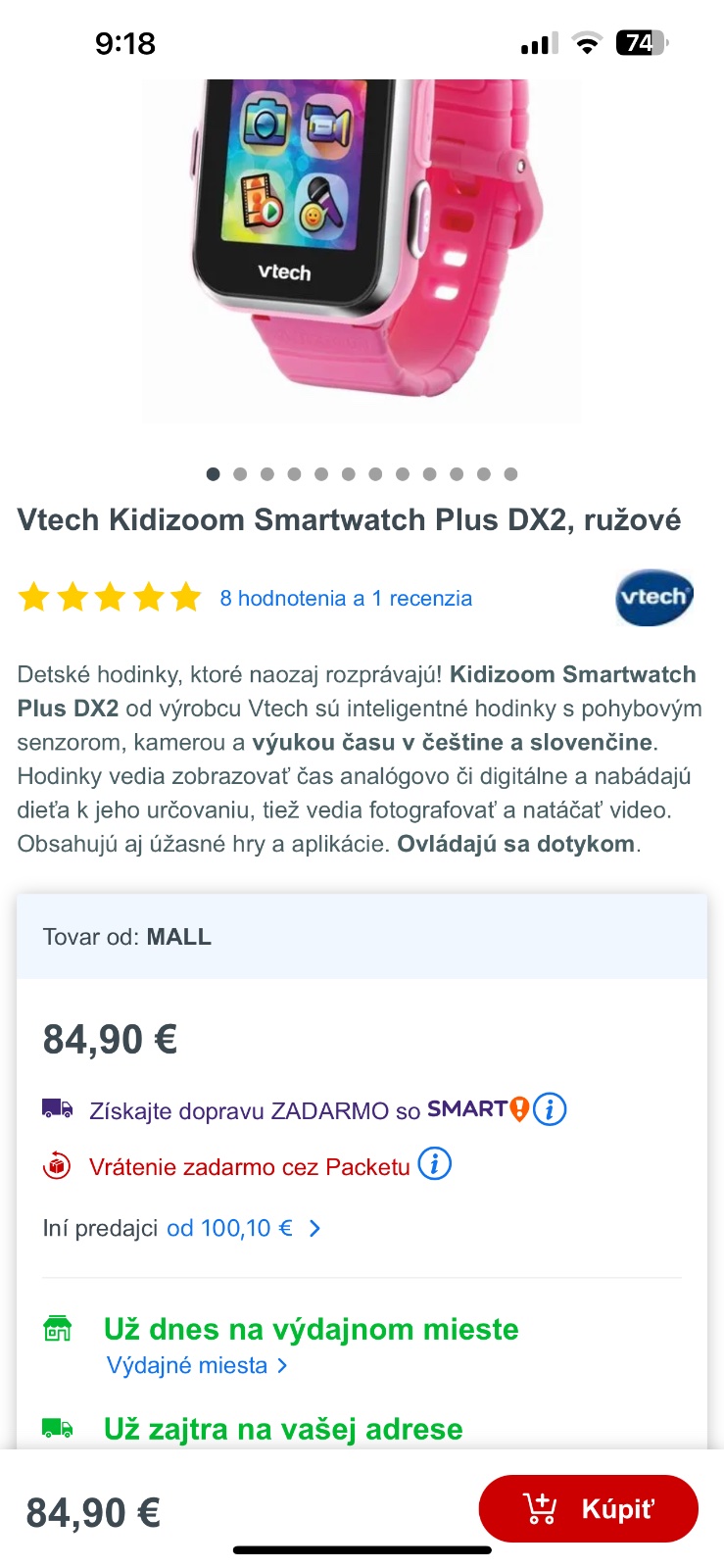Screen dimensions: 724x1568
Task: Tap the Vtech brand logo
Action: 653,598
